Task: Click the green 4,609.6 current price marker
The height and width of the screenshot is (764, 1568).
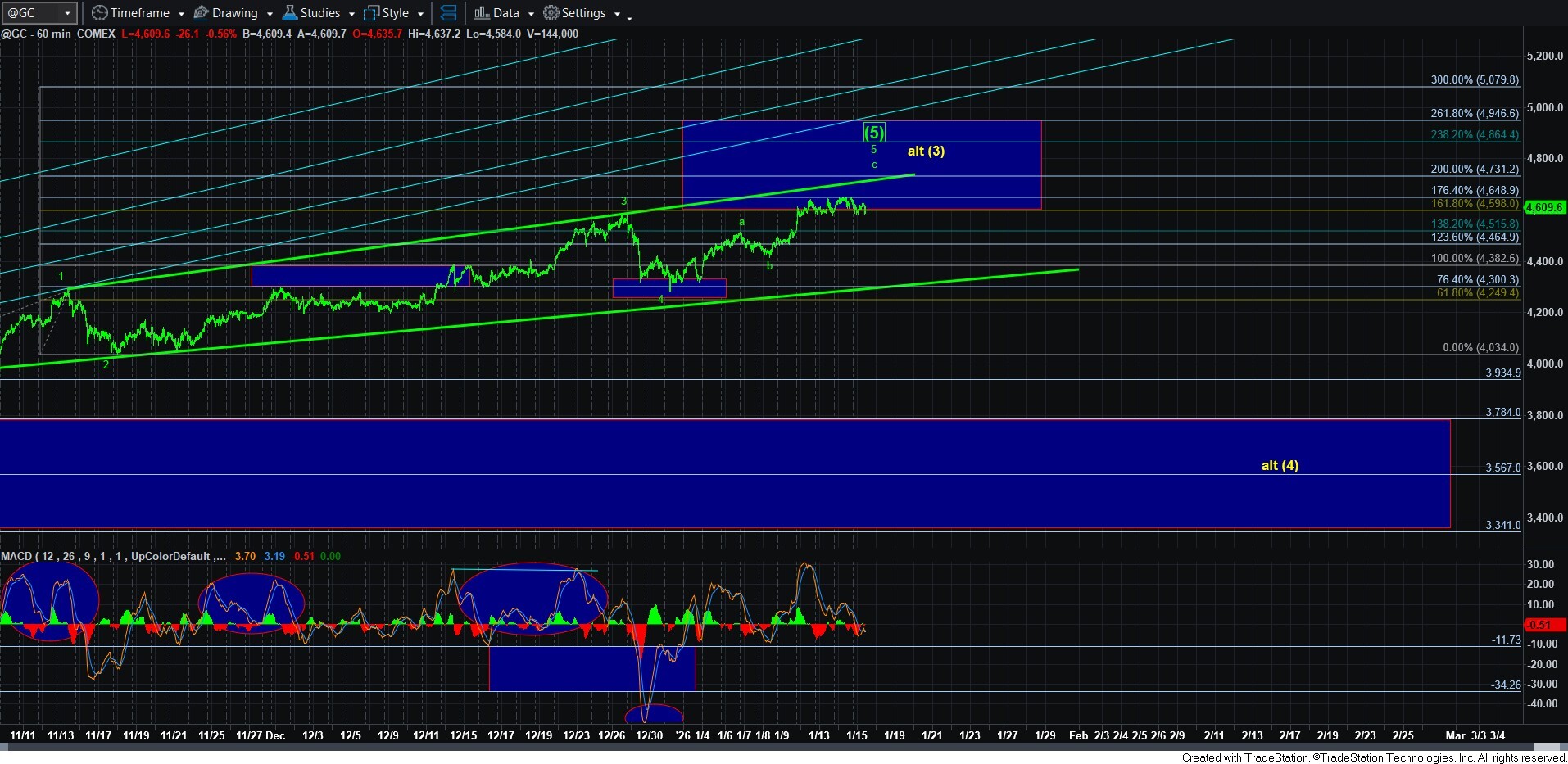Action: tap(1545, 207)
